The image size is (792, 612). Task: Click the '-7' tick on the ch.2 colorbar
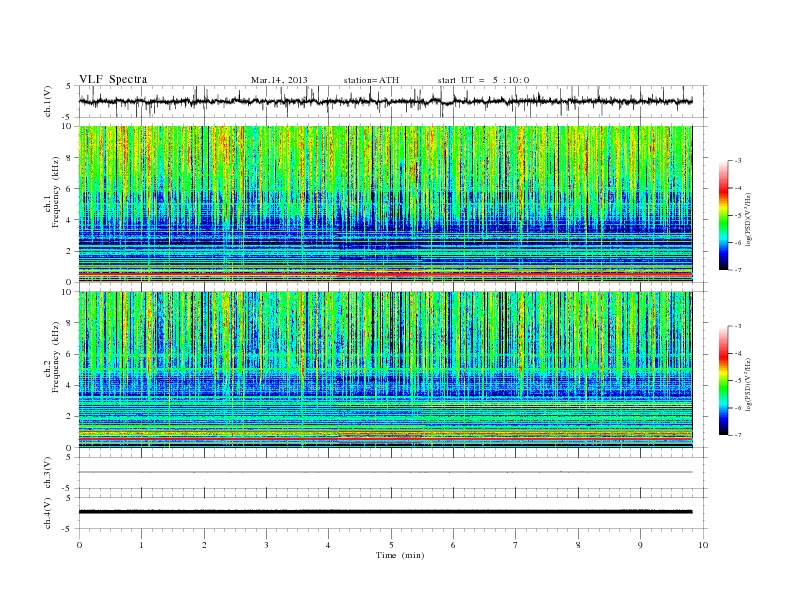pos(738,435)
